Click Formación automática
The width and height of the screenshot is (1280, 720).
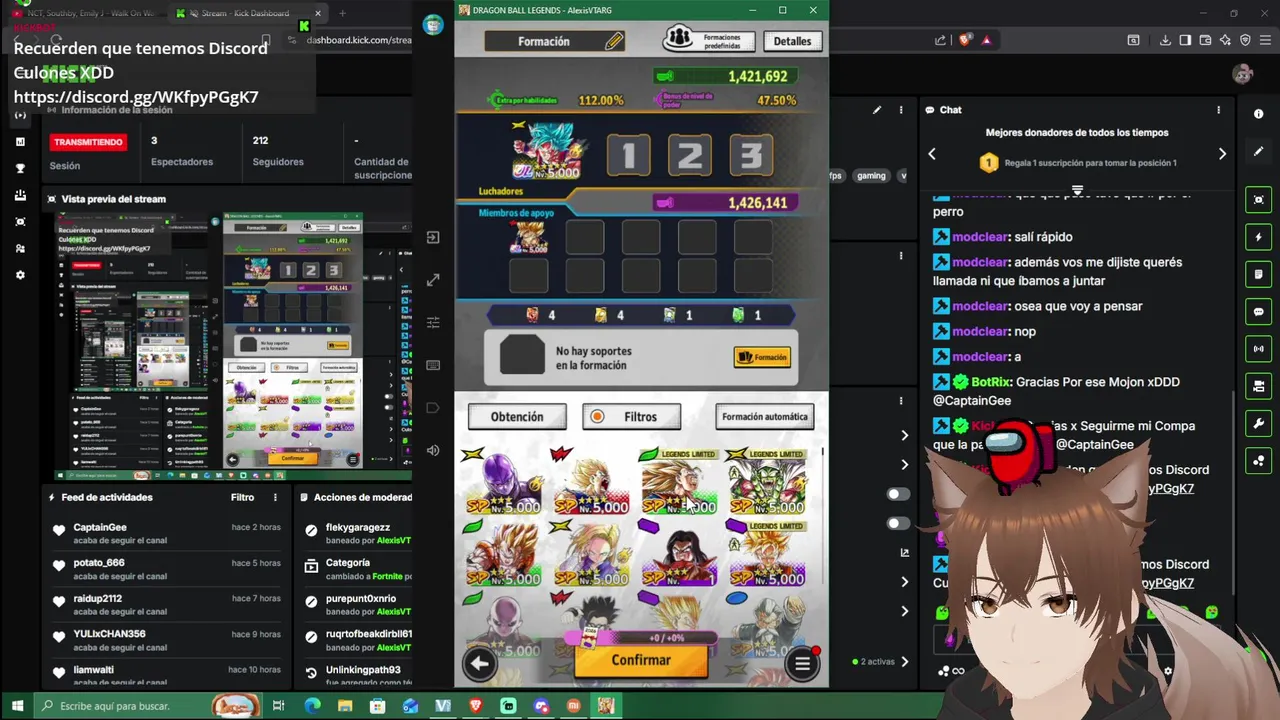(x=765, y=417)
